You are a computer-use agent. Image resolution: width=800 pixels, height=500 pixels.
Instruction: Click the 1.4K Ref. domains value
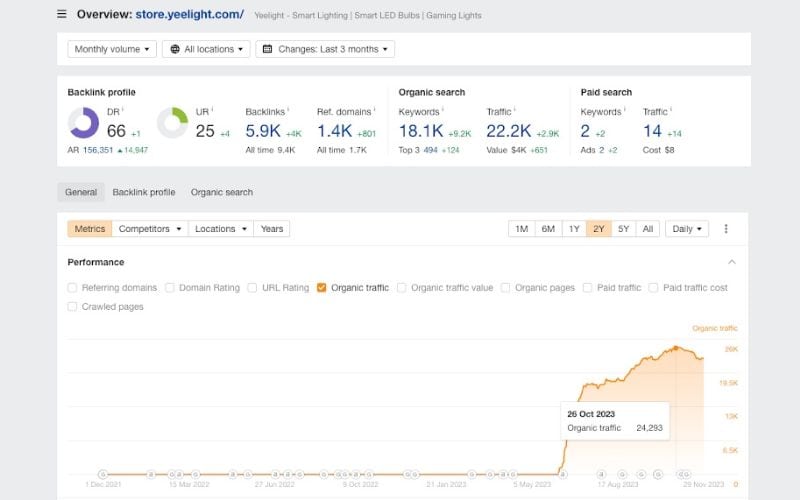coord(334,131)
